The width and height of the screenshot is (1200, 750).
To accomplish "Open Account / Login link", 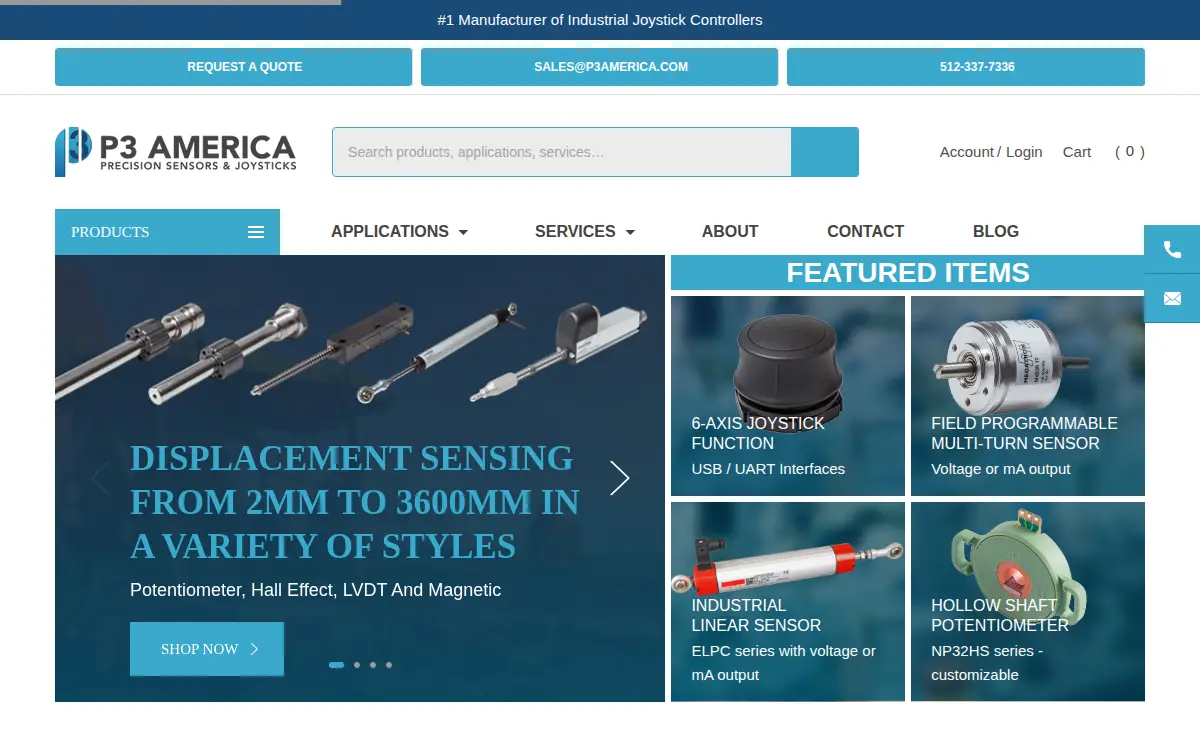I will click(x=991, y=152).
